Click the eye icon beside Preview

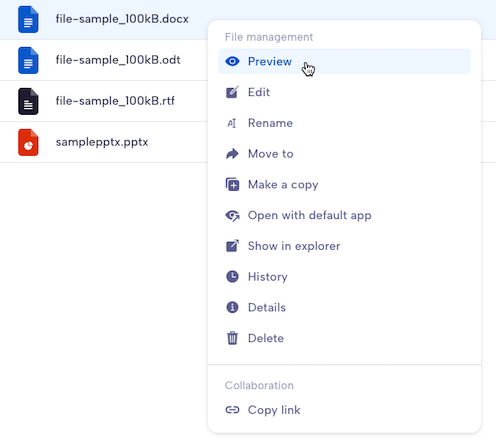[232, 61]
